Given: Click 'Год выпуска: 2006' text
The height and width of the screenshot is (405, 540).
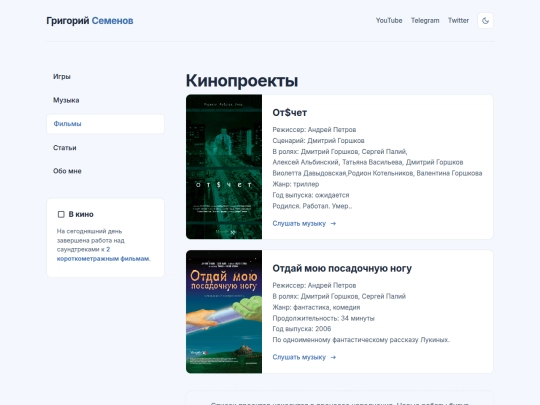Looking at the screenshot, I should 302,329.
